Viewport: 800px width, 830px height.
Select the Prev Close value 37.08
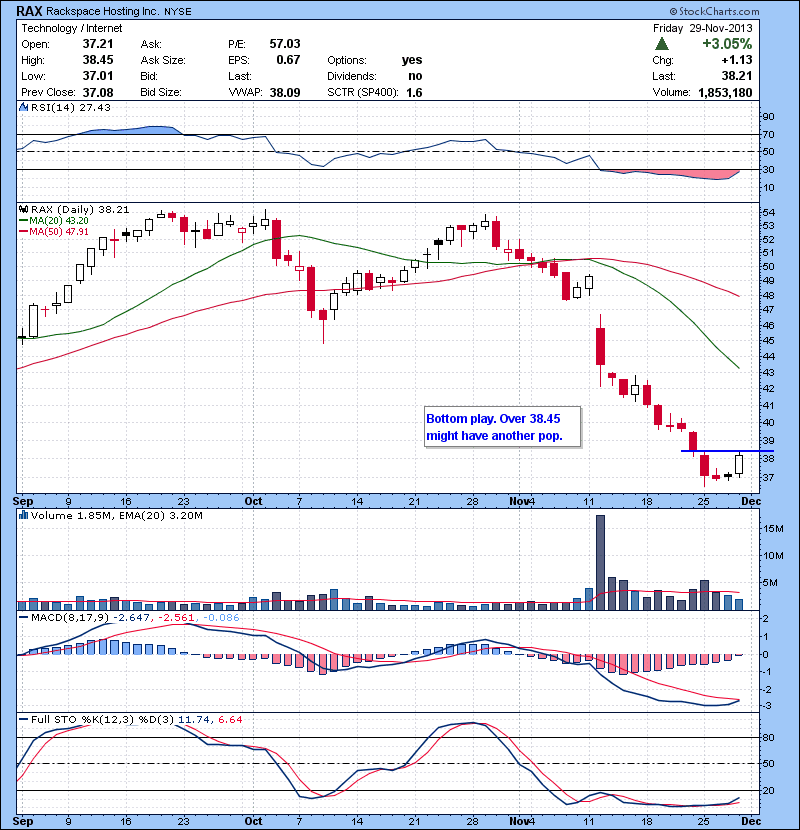click(x=98, y=92)
